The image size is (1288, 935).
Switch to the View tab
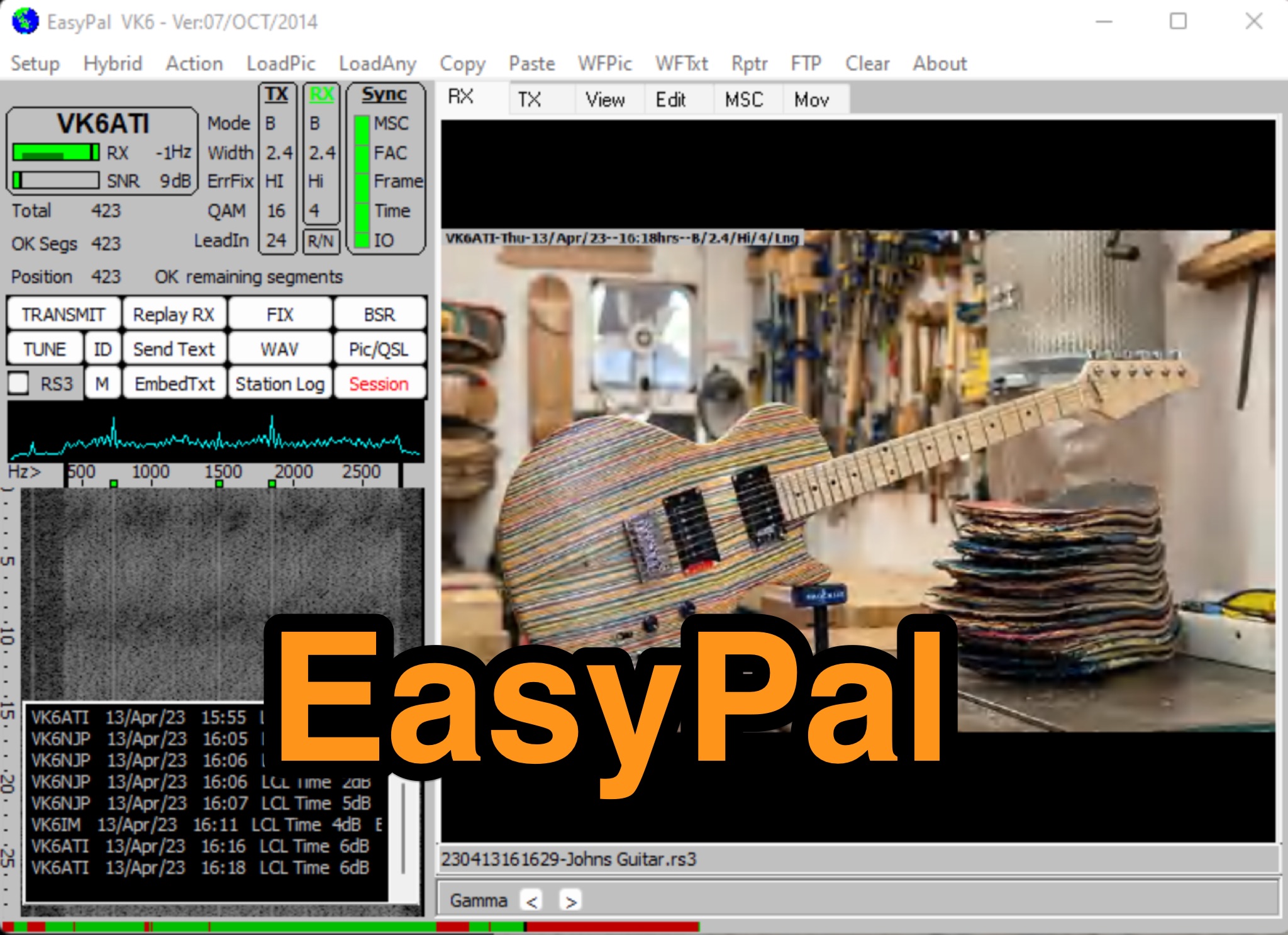pos(608,99)
